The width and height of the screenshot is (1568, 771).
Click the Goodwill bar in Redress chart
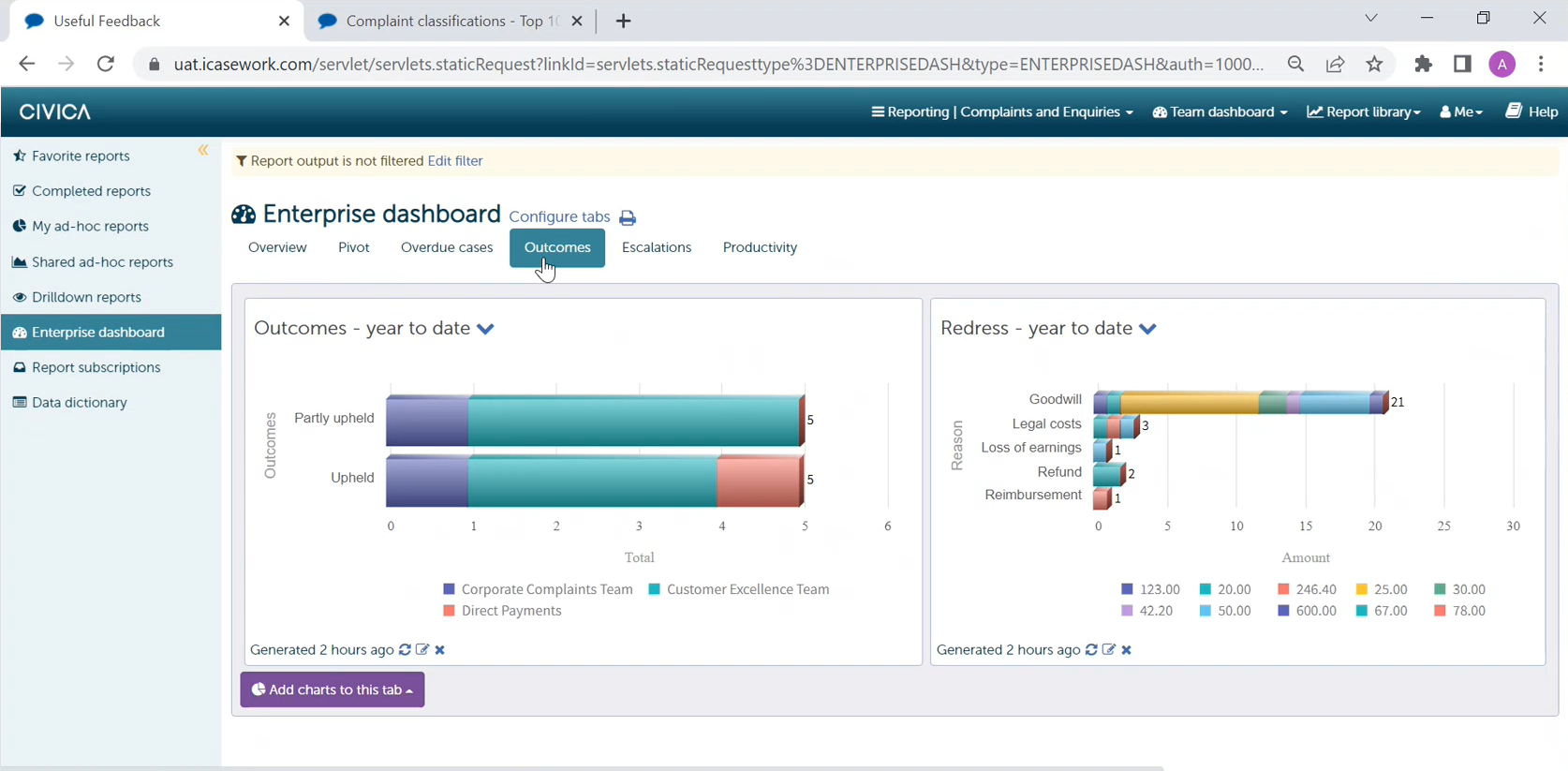pos(1240,402)
